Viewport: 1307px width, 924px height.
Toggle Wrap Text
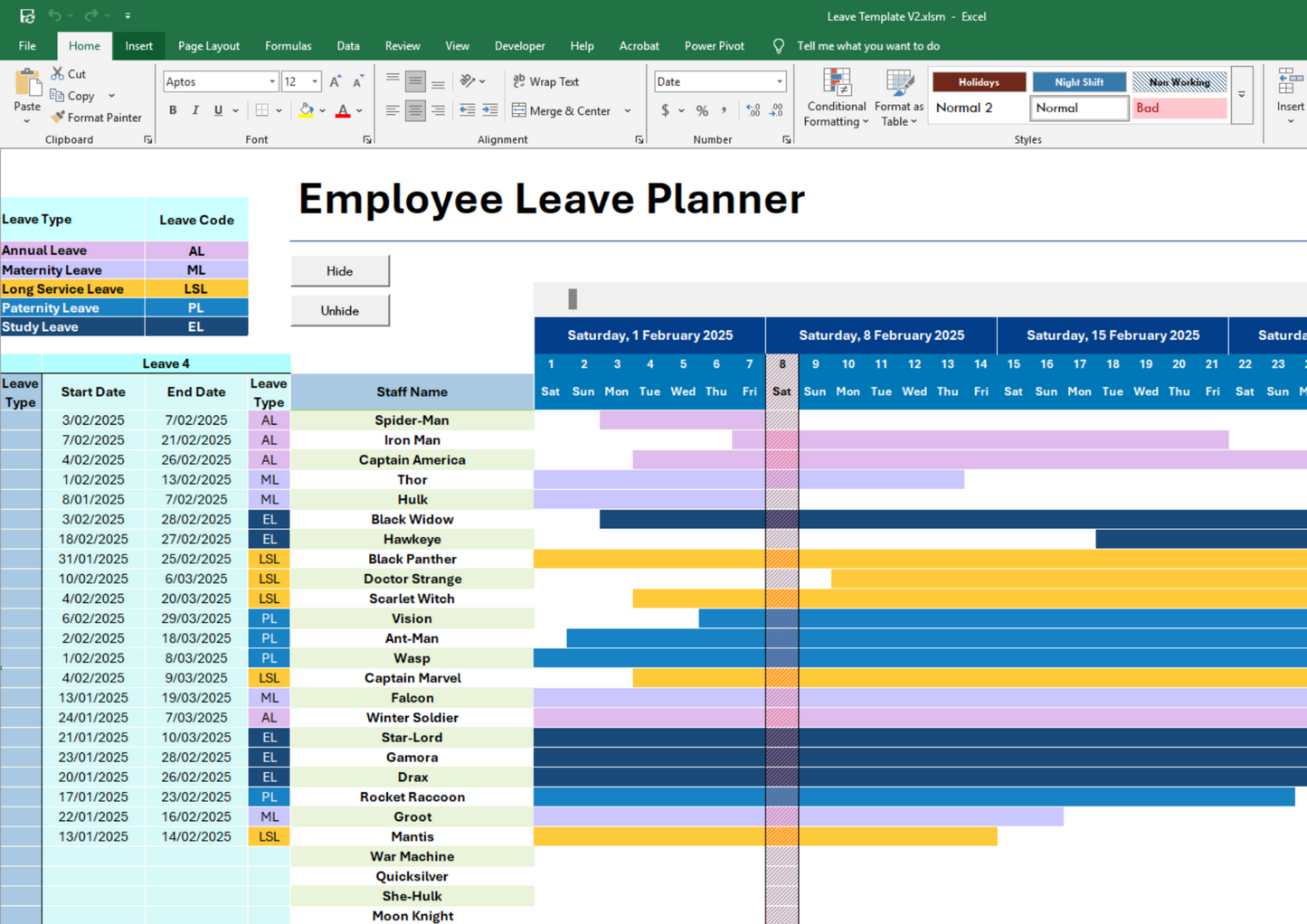[545, 81]
